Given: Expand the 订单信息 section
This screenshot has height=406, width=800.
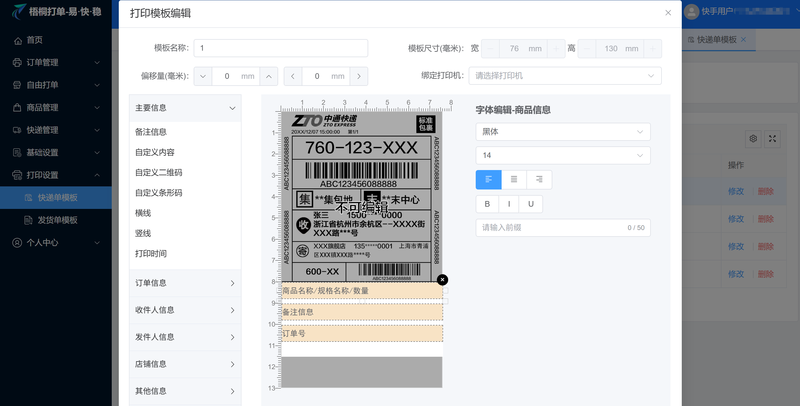Looking at the screenshot, I should click(x=185, y=283).
